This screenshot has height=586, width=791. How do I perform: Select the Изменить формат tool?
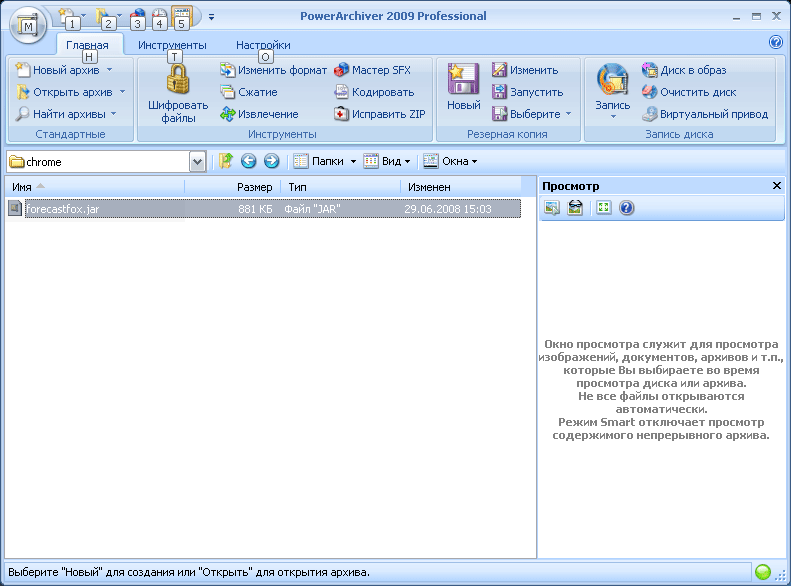[x=273, y=70]
